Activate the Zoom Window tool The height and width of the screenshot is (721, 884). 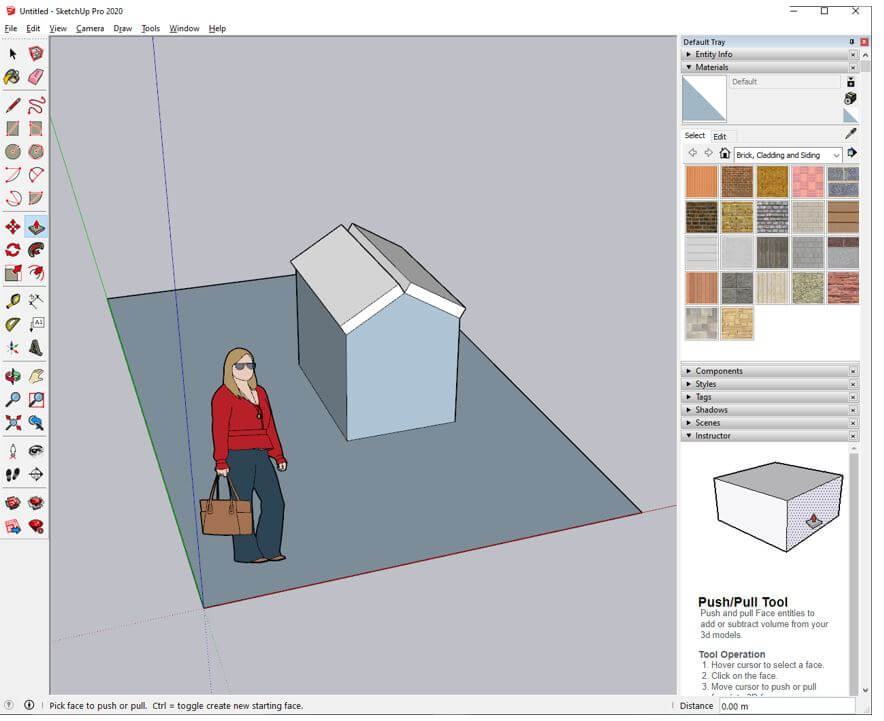(x=36, y=399)
